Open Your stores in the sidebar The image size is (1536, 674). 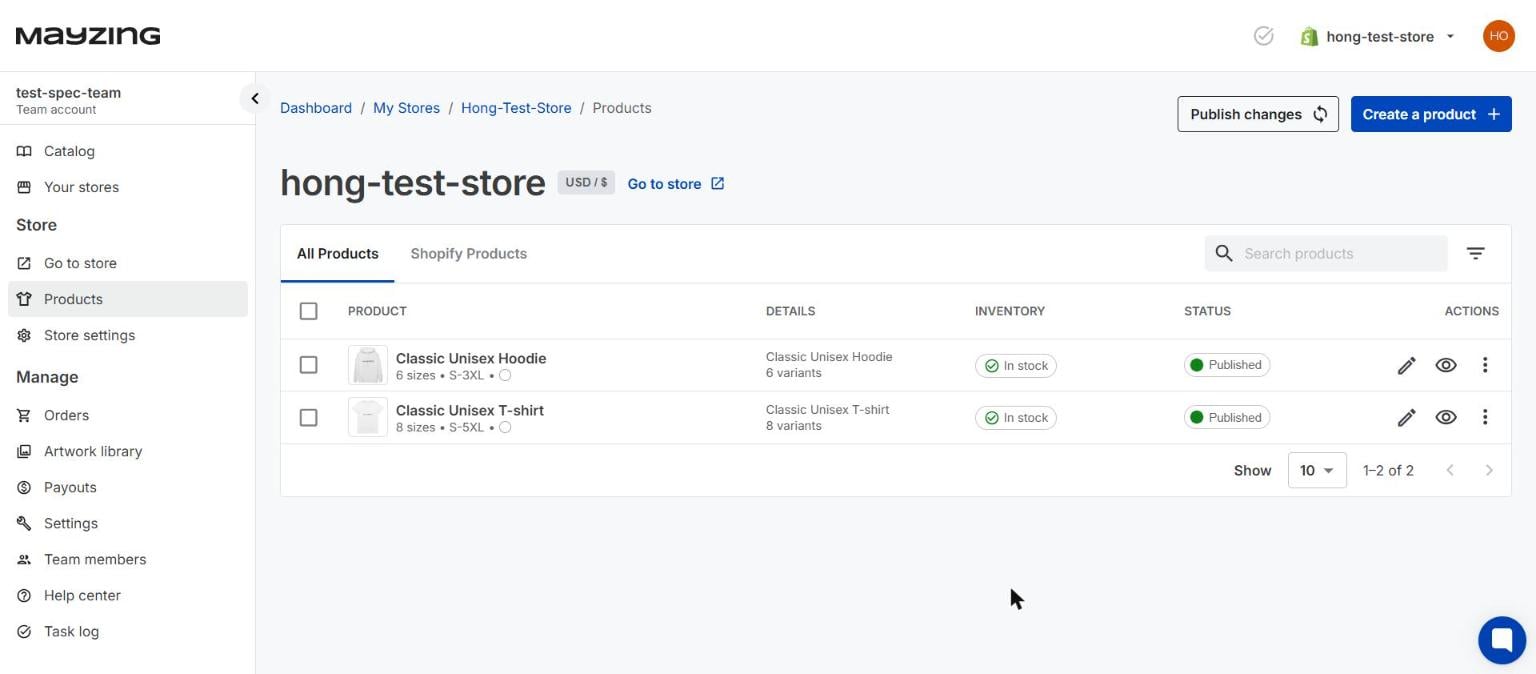(x=127, y=187)
